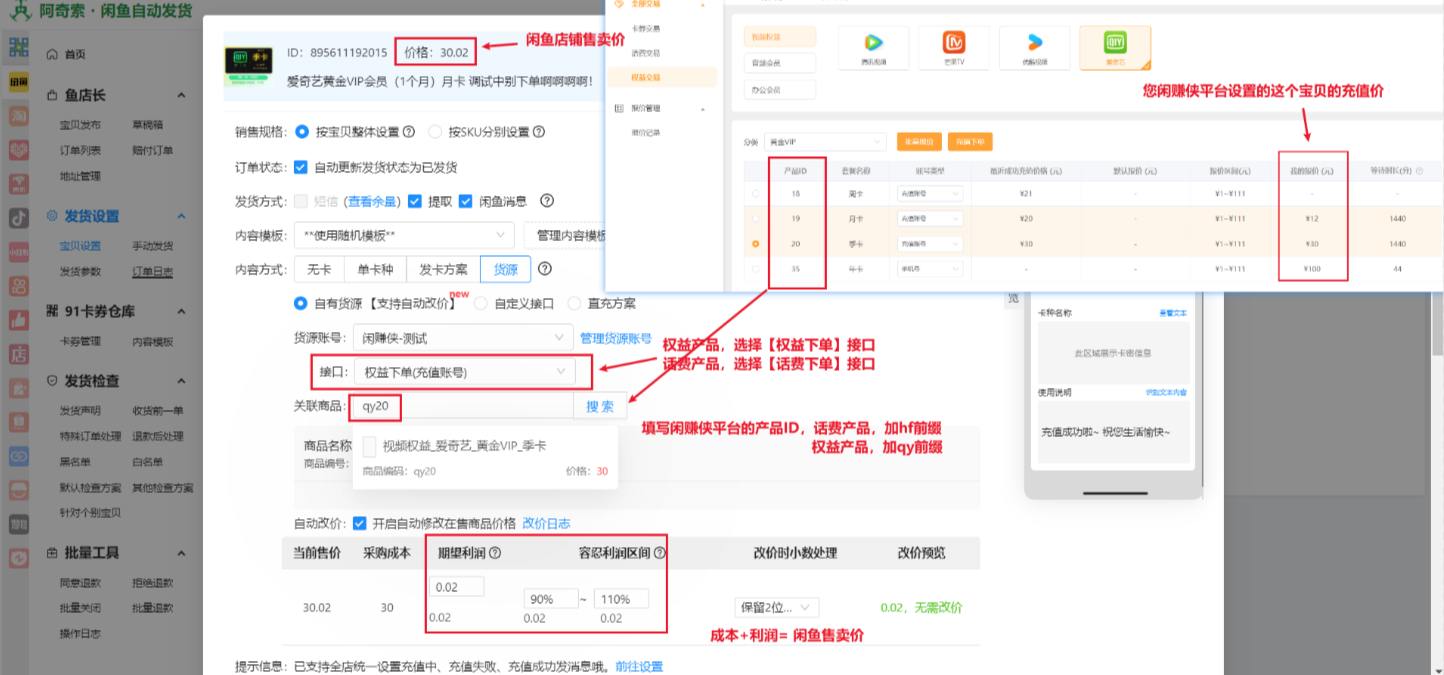Select the 自定义接口 radio option
The image size is (1444, 675).
[481, 303]
